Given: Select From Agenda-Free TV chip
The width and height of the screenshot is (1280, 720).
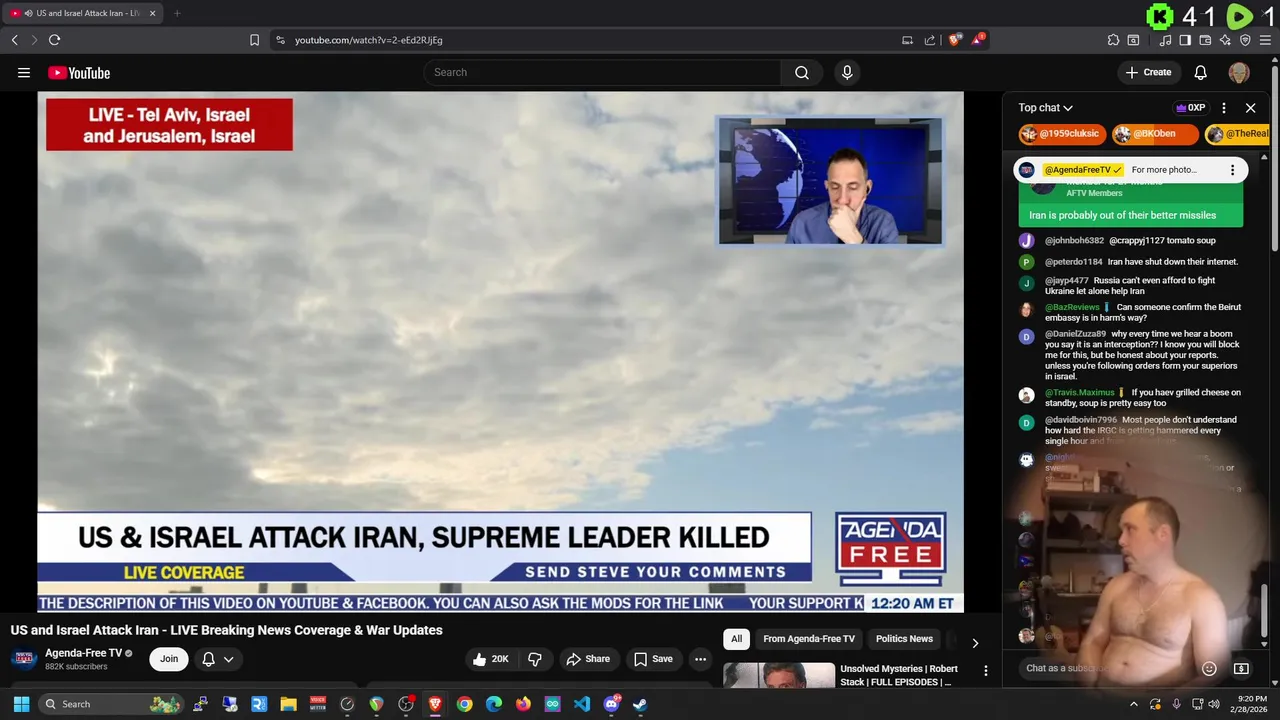Looking at the screenshot, I should pyautogui.click(x=809, y=639).
